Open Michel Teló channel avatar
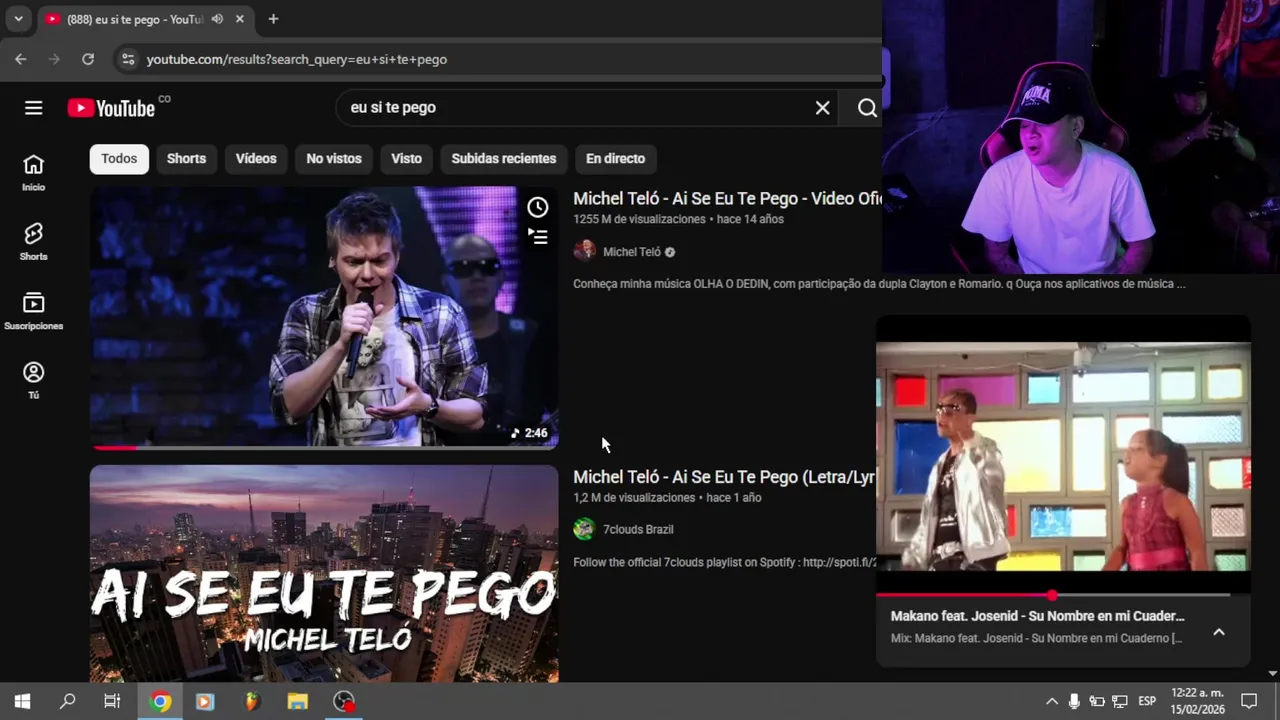 point(584,251)
